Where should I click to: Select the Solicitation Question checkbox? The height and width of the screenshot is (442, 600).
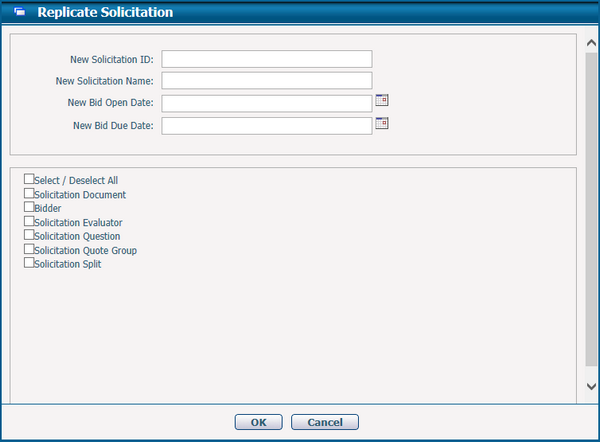[29, 235]
